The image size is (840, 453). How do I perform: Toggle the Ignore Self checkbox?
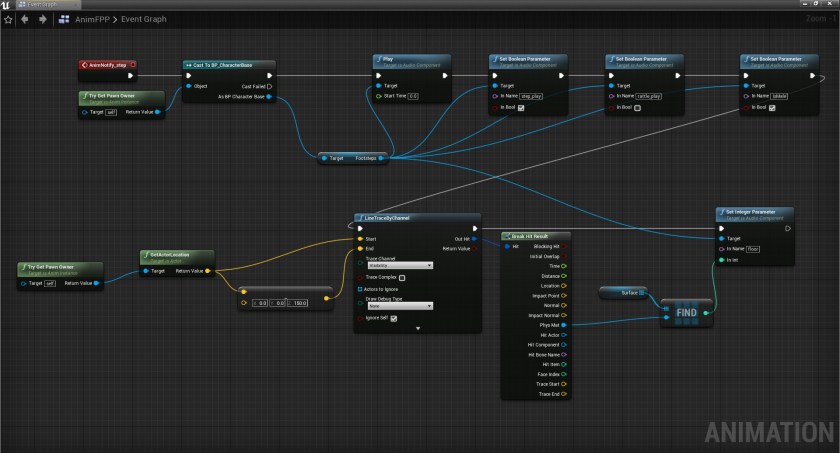(393, 319)
